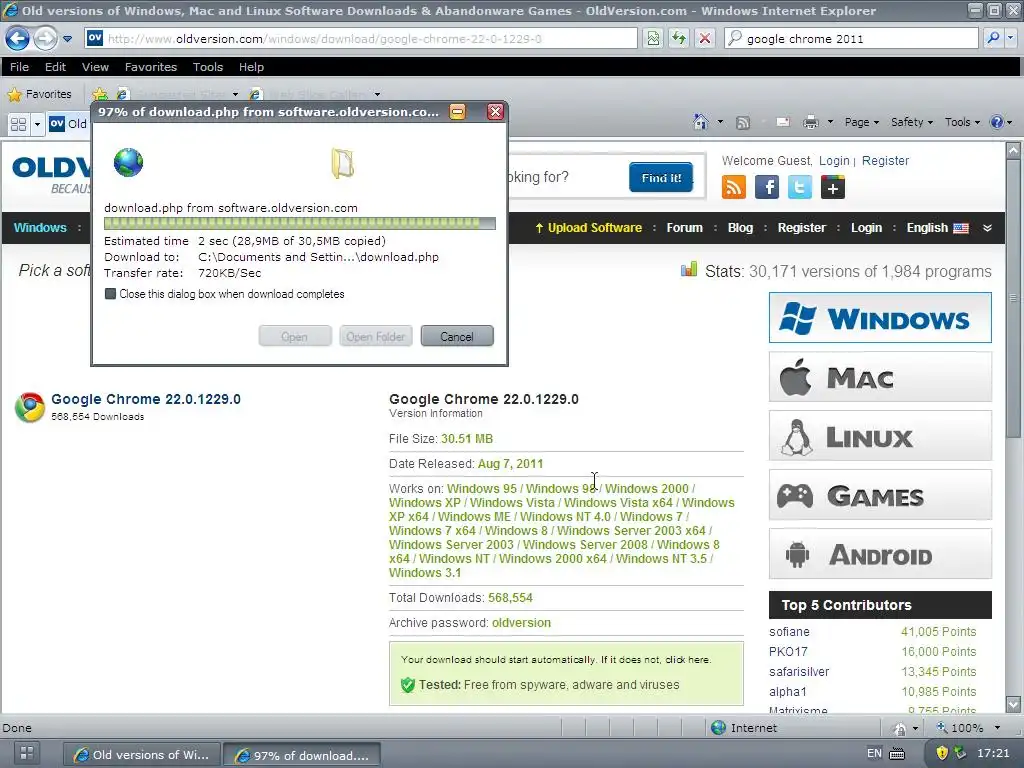Switch to Old versions of Wi... taskbar window

(x=142, y=755)
